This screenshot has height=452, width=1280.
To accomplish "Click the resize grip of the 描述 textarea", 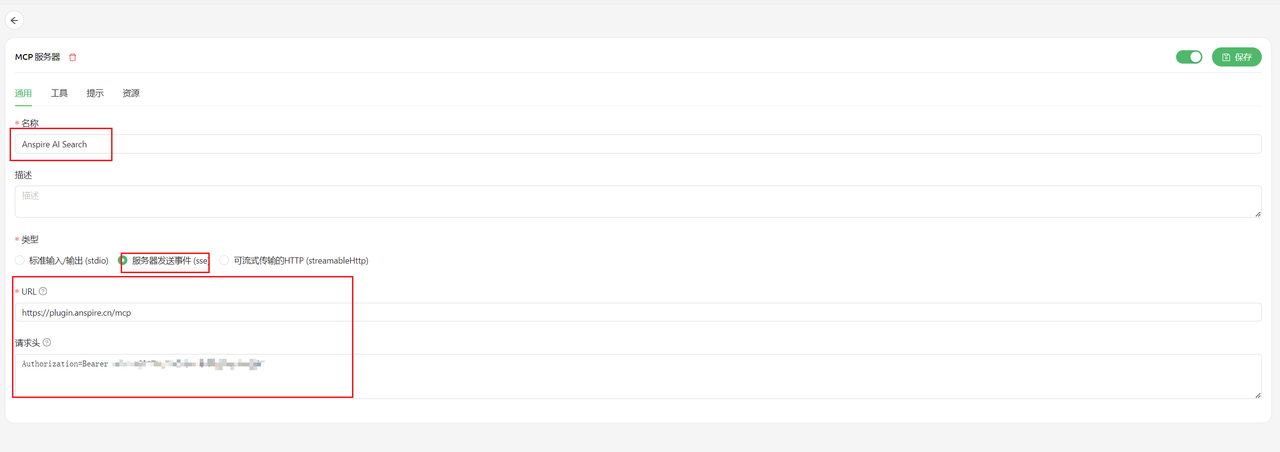I will click(1257, 213).
